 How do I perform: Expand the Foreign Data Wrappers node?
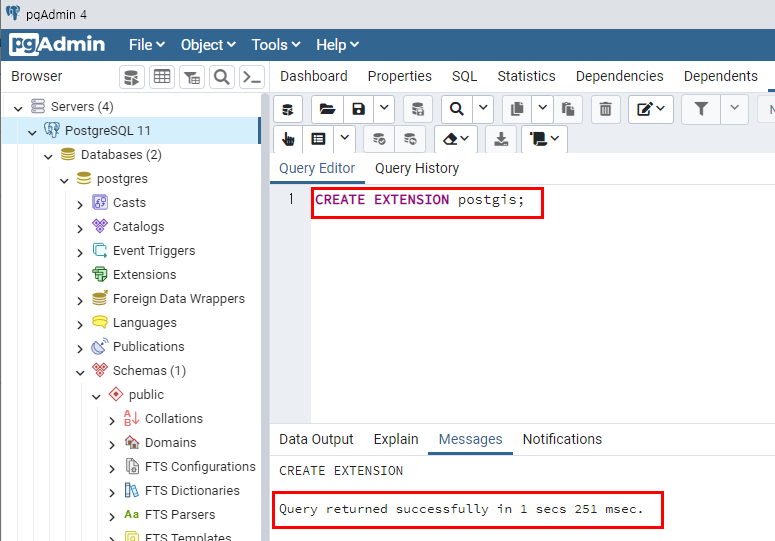pyautogui.click(x=80, y=300)
